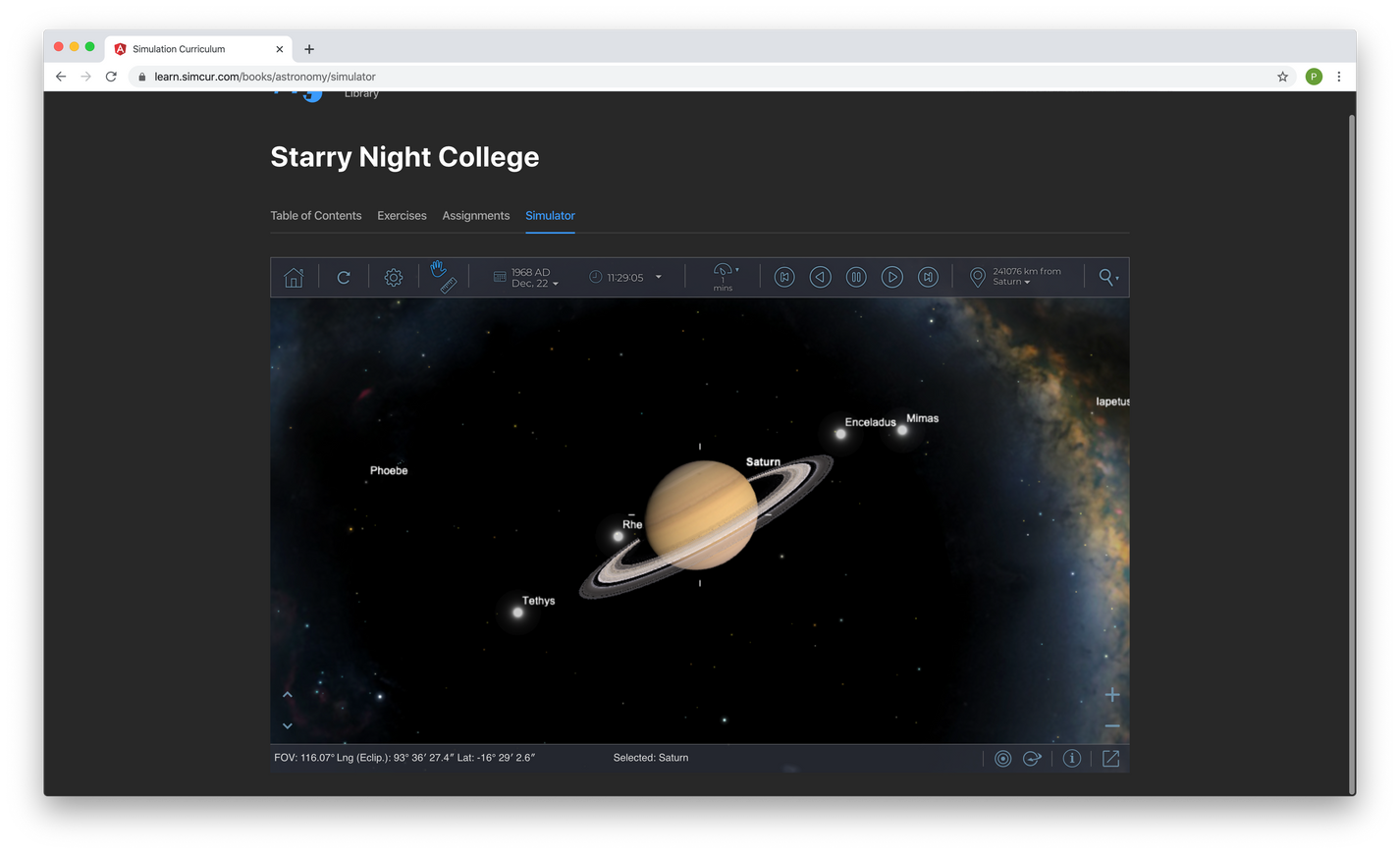Click the orbit rotation icon near status bar
This screenshot has height=854, width=1400.
pos(1032,758)
